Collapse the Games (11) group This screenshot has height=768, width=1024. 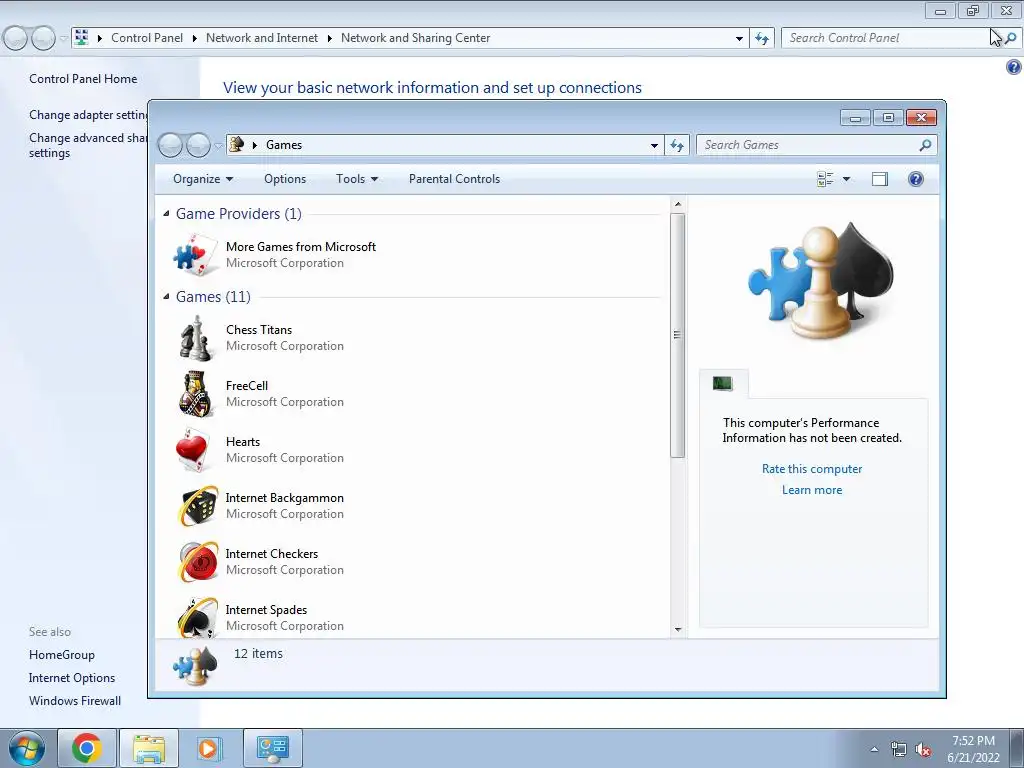pos(166,296)
